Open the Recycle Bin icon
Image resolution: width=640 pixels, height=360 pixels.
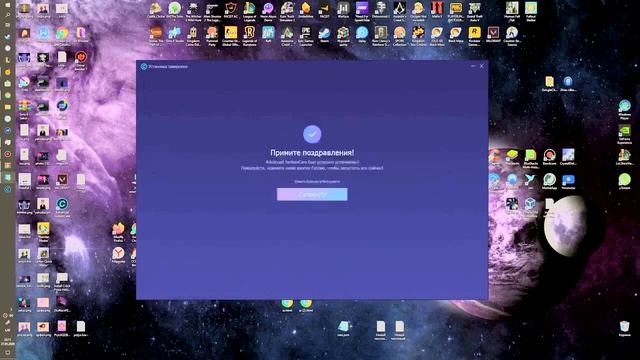pos(624,328)
